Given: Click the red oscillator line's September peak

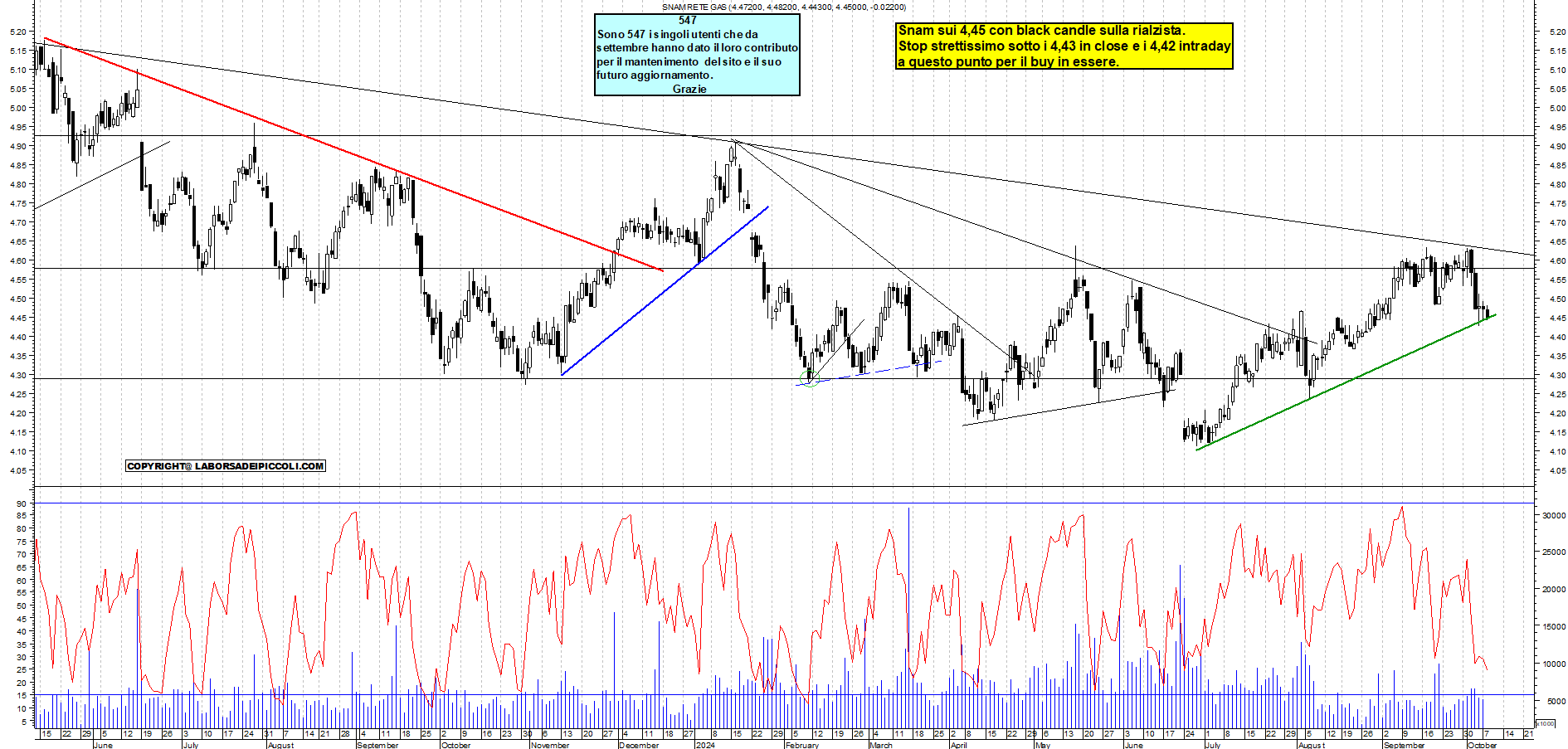Looking at the screenshot, I should [x=1402, y=508].
